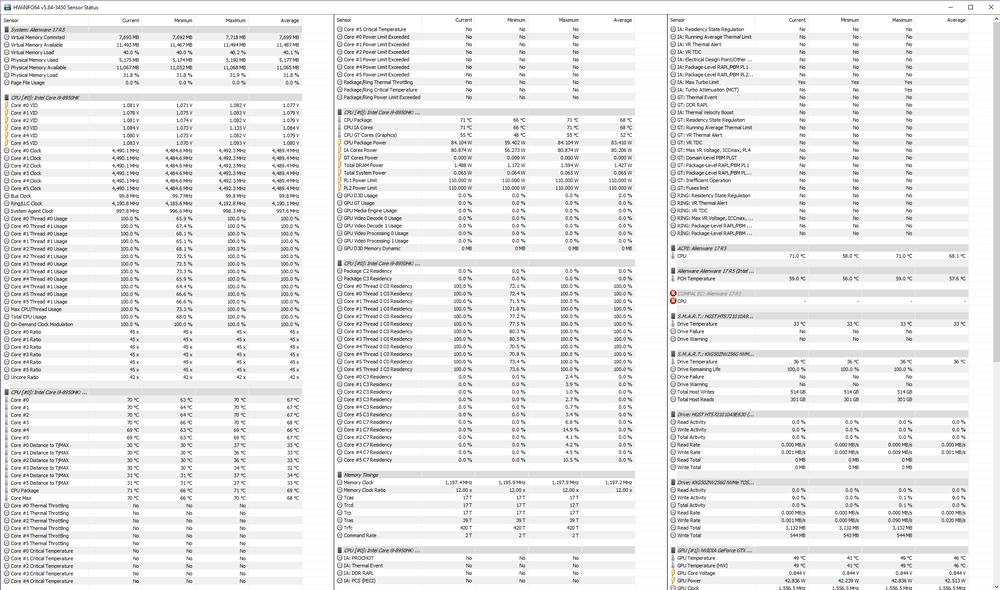
Task: Click the icon next to IA Cores Power
Action: pos(340,150)
